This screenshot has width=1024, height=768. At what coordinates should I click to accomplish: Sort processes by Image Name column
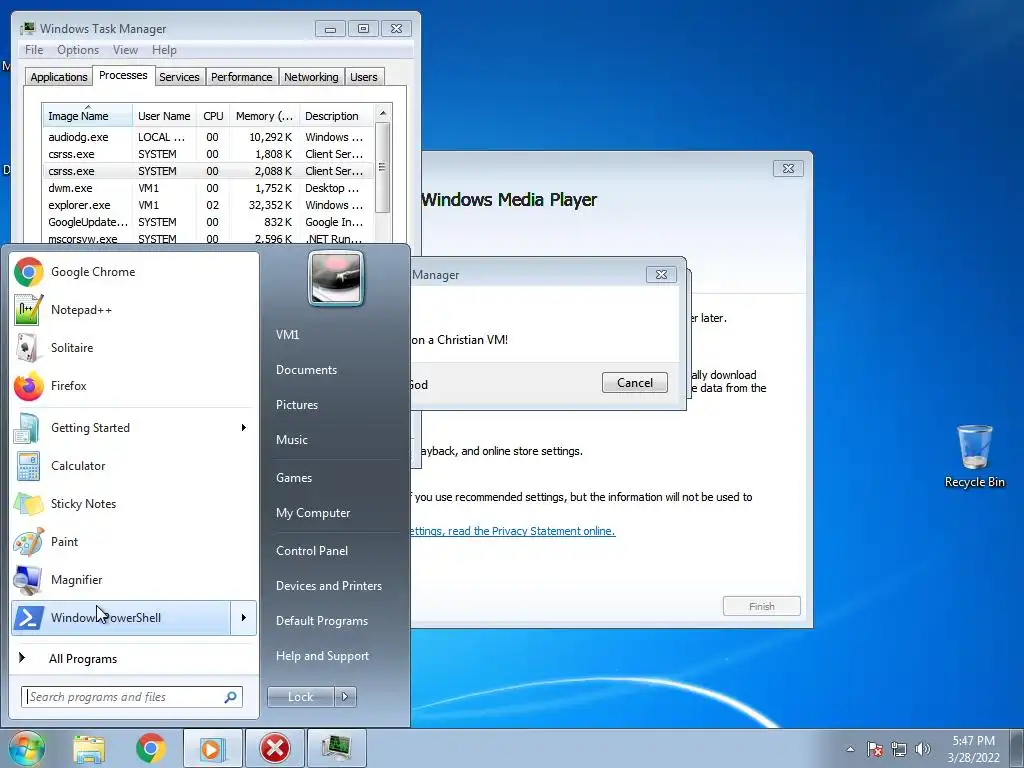tap(88, 116)
